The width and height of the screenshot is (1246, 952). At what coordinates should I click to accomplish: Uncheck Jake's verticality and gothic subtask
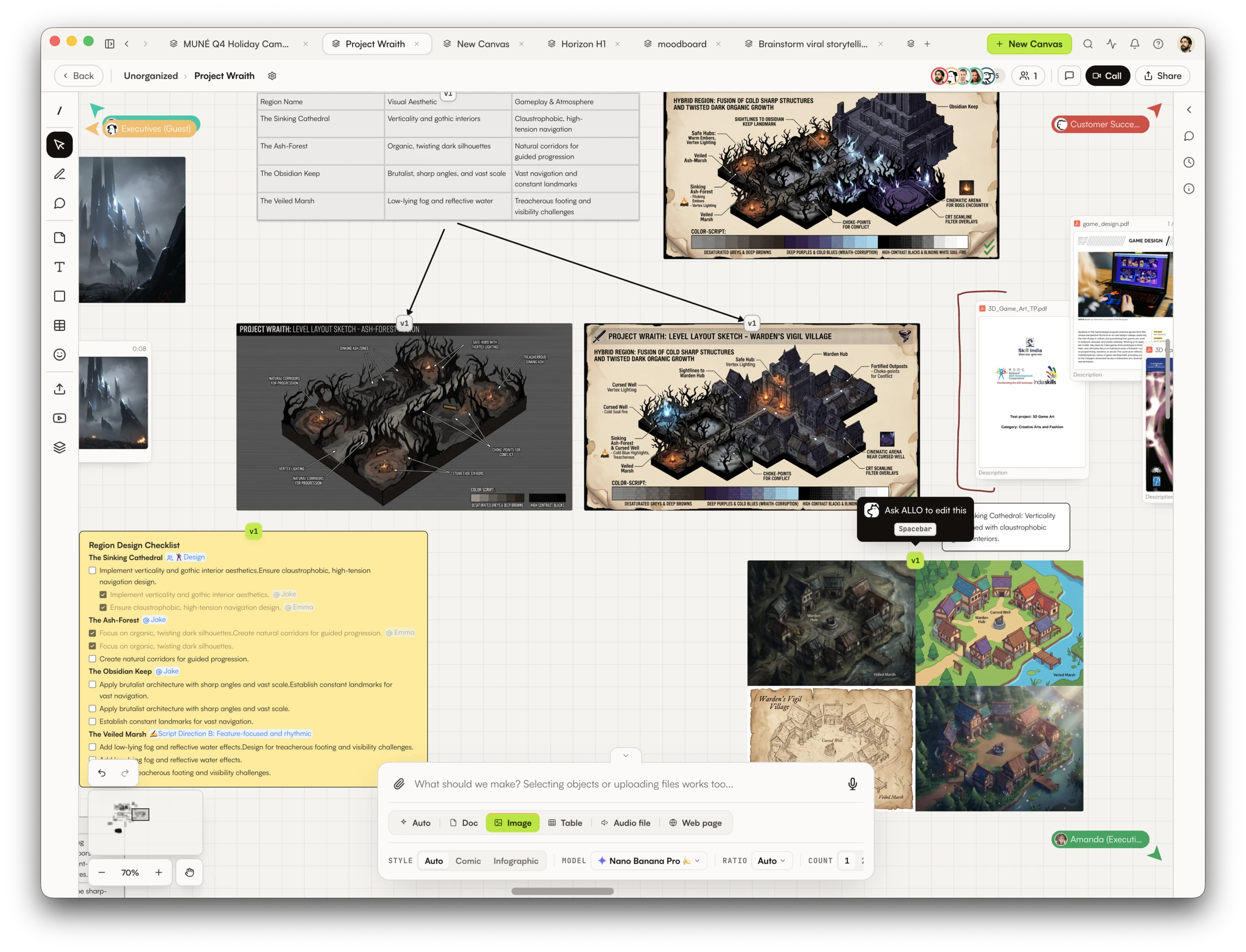(x=103, y=594)
